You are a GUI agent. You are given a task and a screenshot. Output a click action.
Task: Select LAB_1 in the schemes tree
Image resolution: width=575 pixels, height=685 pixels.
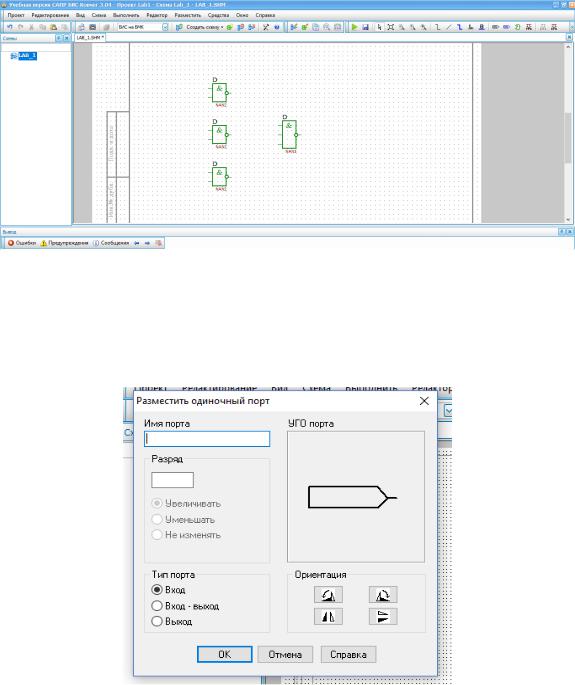click(27, 55)
